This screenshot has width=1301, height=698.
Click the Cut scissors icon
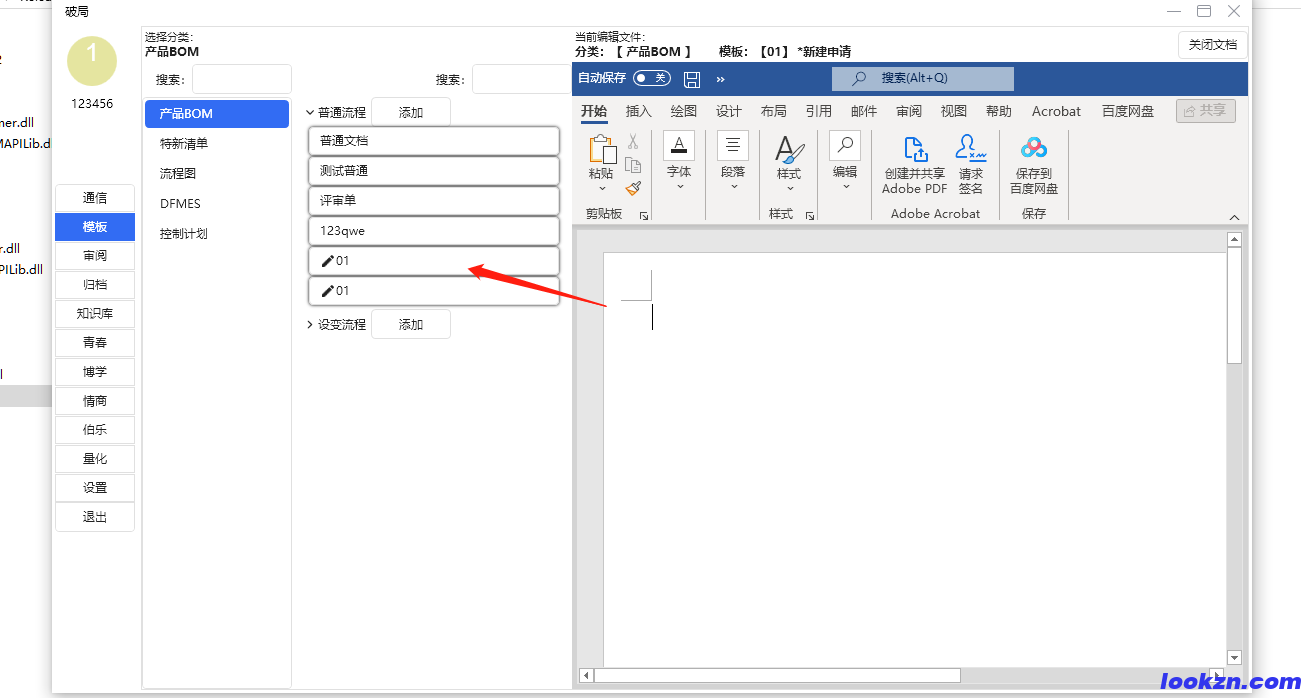(633, 142)
